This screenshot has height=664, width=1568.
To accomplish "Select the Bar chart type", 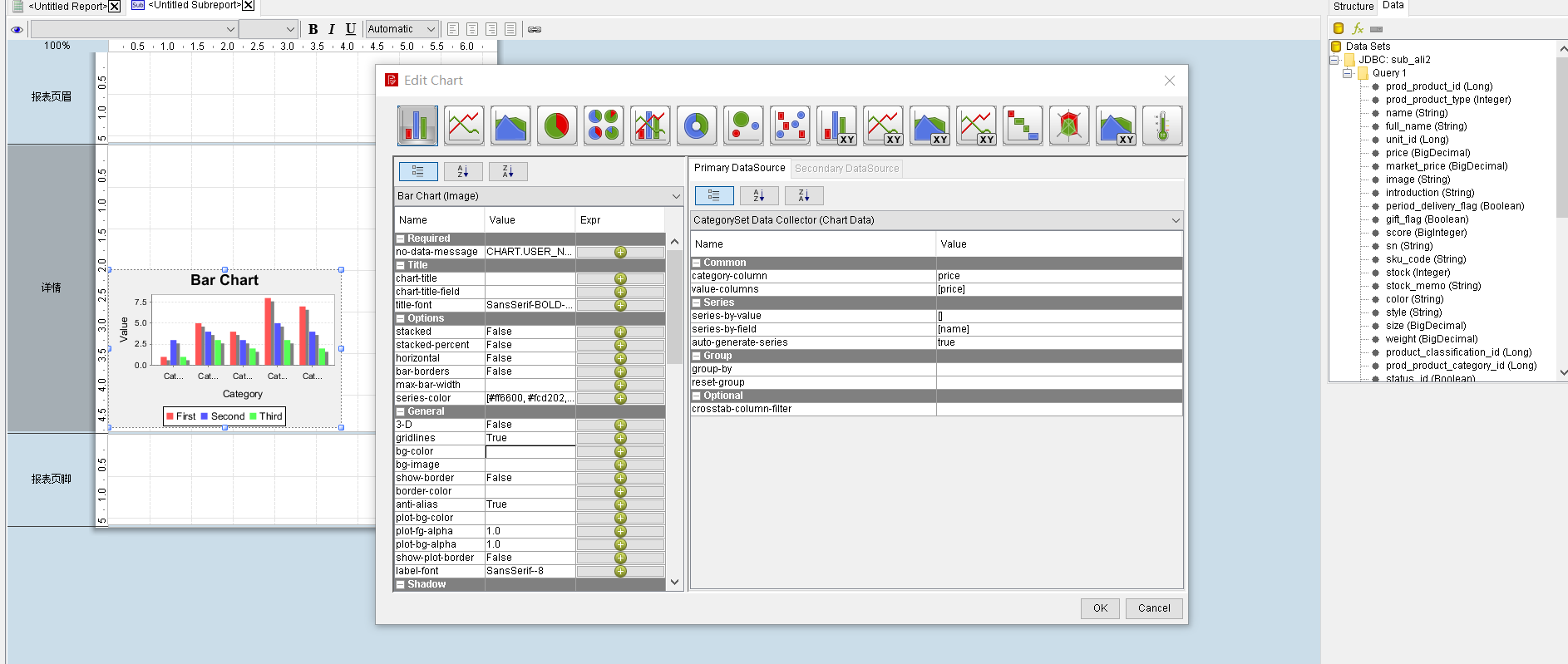I will 417,125.
